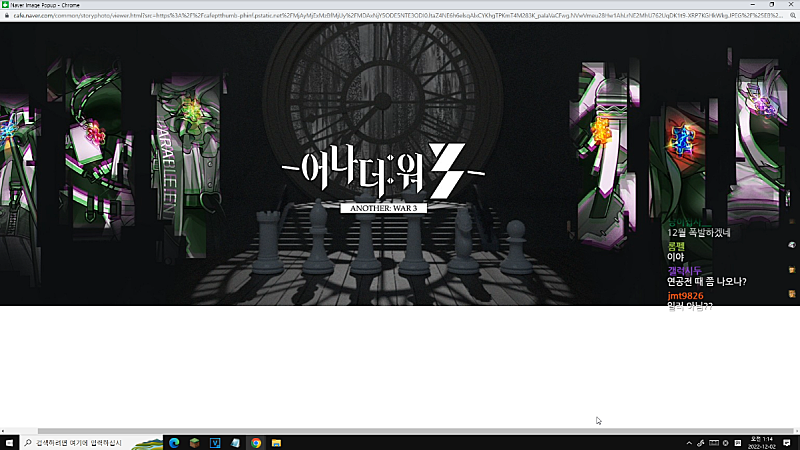Click the Another: War 3 title logo
Viewport: 800px width, 450px height.
click(383, 170)
